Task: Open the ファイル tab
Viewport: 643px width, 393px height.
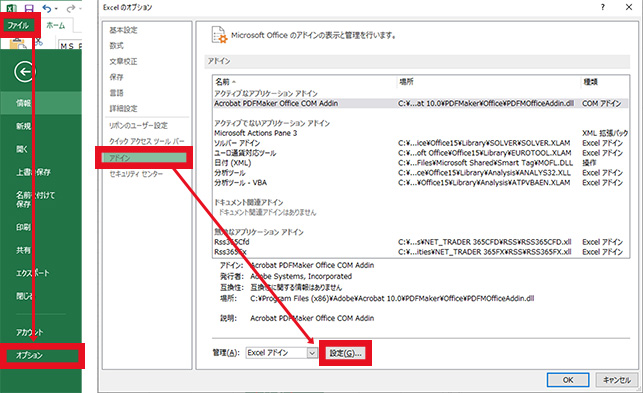Action: tap(18, 25)
